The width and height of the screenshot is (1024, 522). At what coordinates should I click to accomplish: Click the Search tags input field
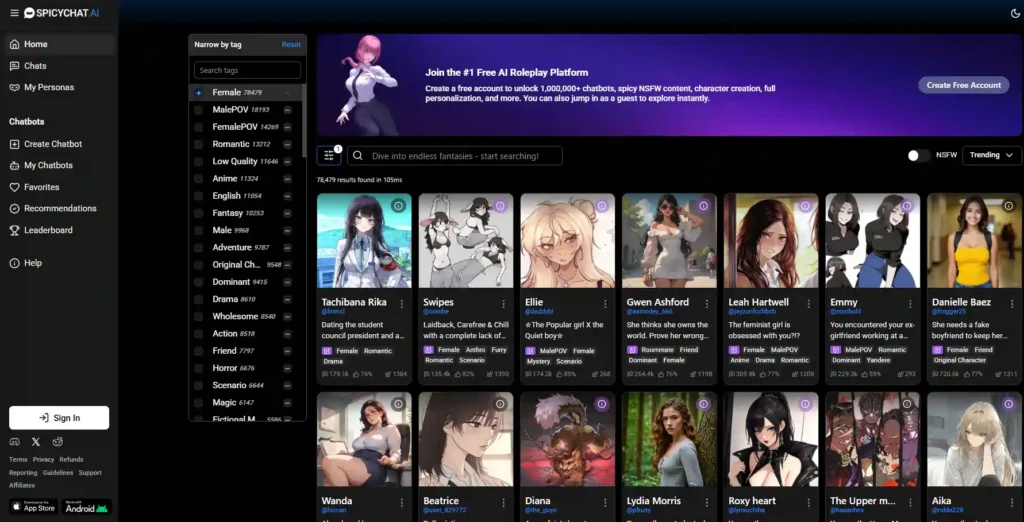[x=247, y=71]
